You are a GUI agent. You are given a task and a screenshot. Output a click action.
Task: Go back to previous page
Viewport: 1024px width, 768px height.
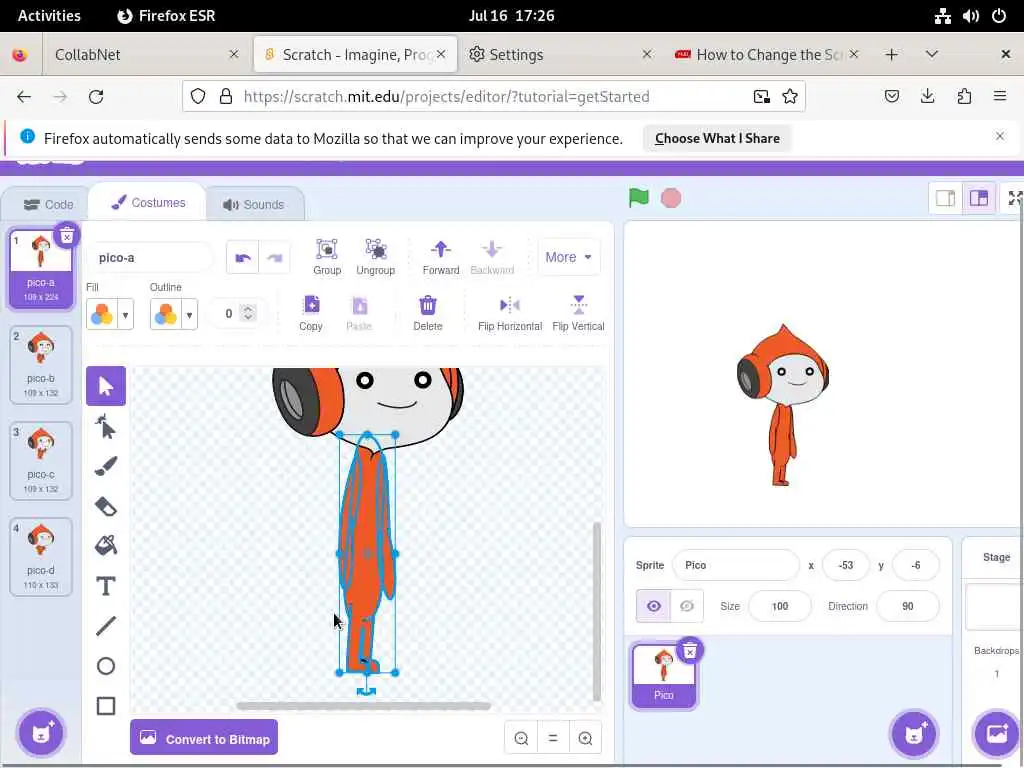coord(24,97)
